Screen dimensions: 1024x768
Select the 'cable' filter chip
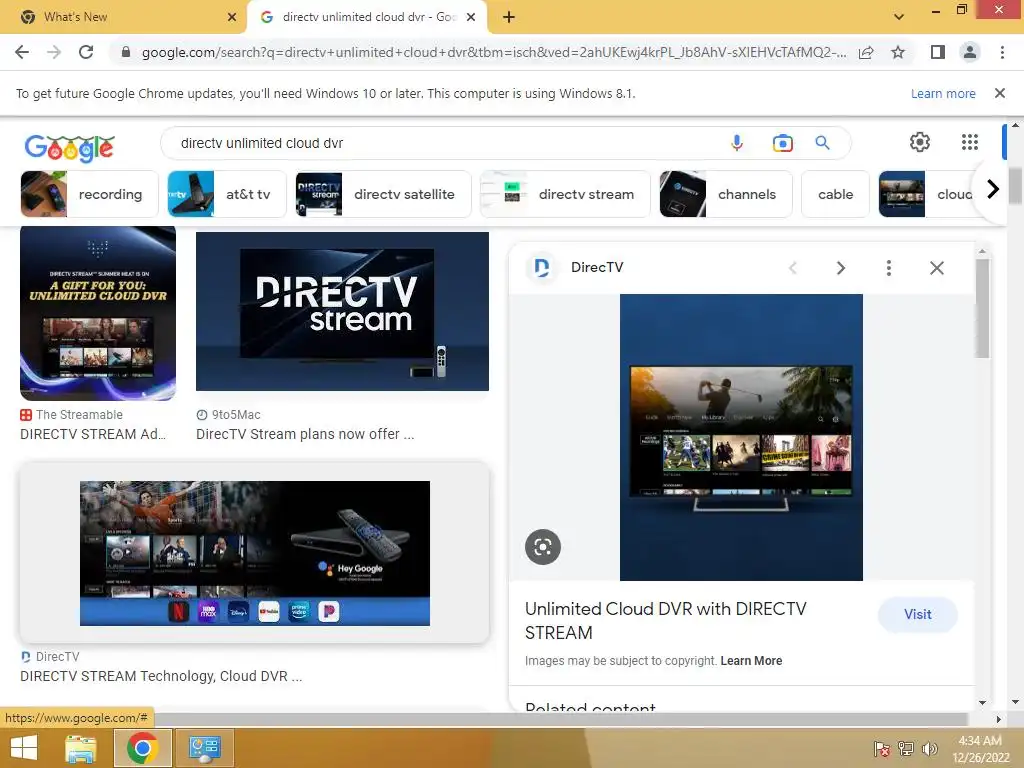[x=835, y=194]
